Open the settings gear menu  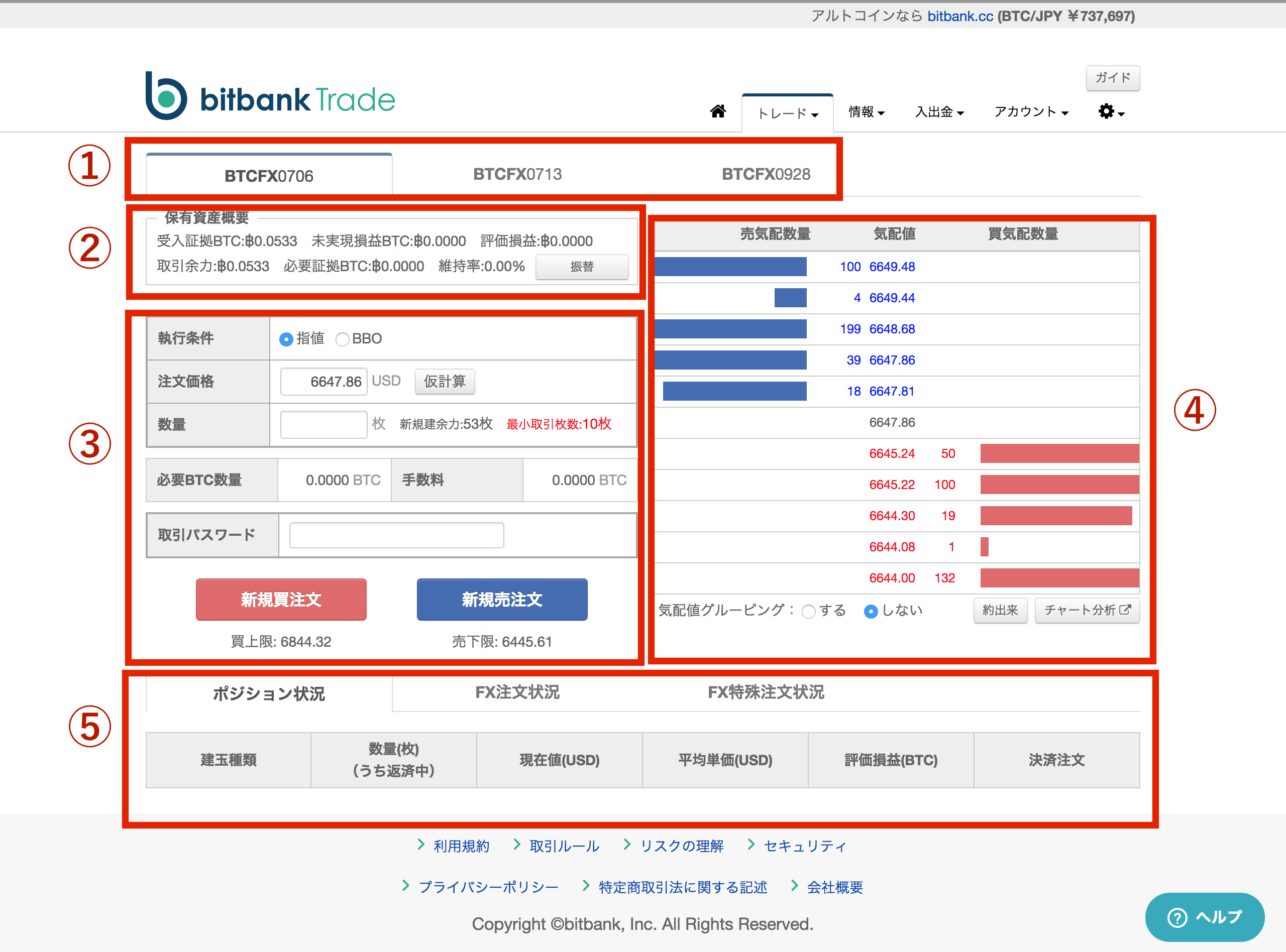click(x=1111, y=111)
